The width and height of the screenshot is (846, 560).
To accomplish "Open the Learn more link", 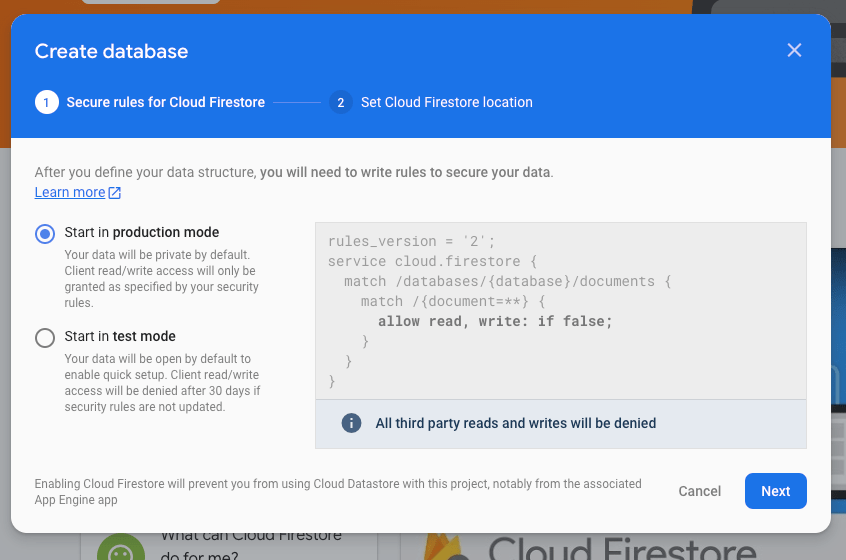I will [70, 192].
